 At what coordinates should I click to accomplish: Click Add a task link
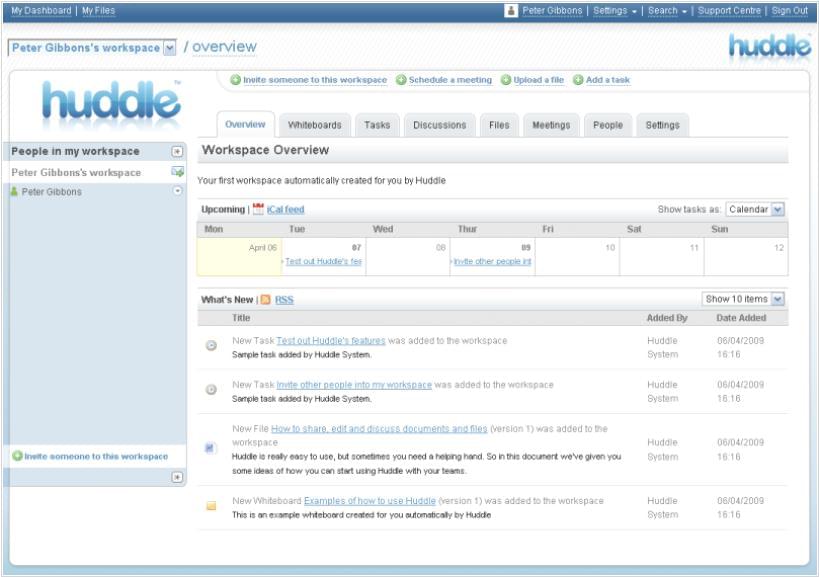pos(608,80)
